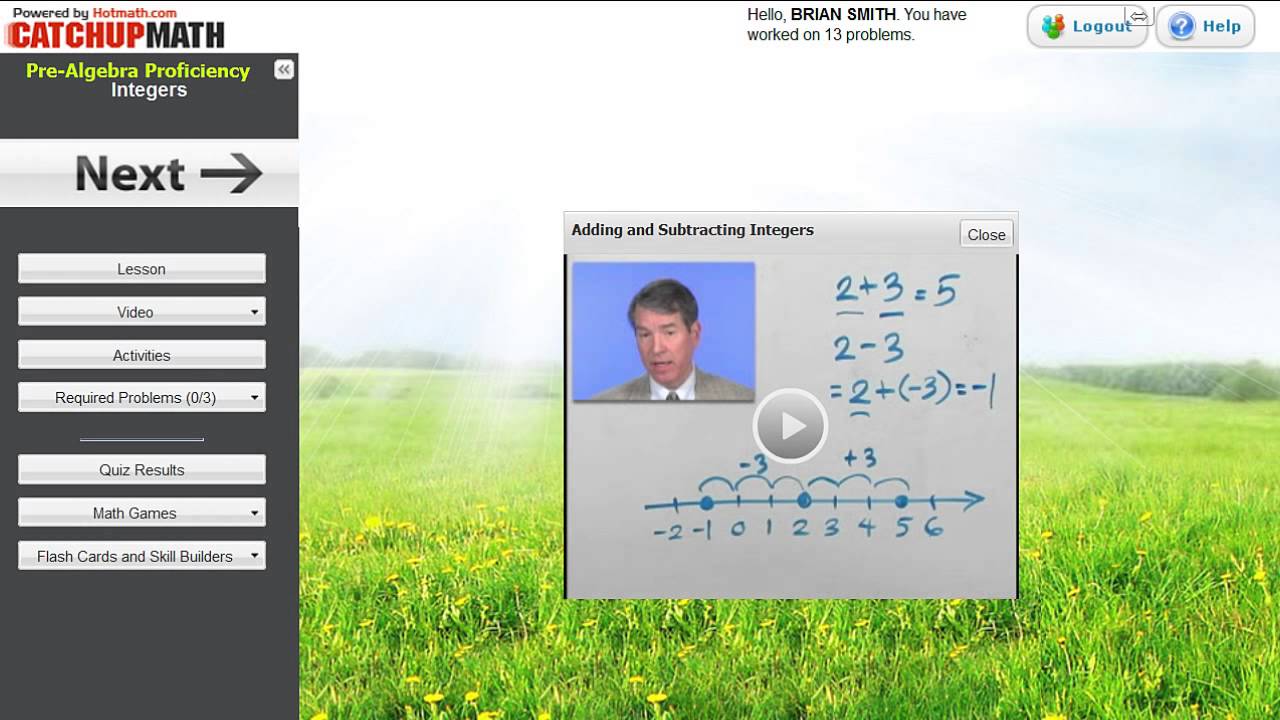Open the Activities button

142,355
